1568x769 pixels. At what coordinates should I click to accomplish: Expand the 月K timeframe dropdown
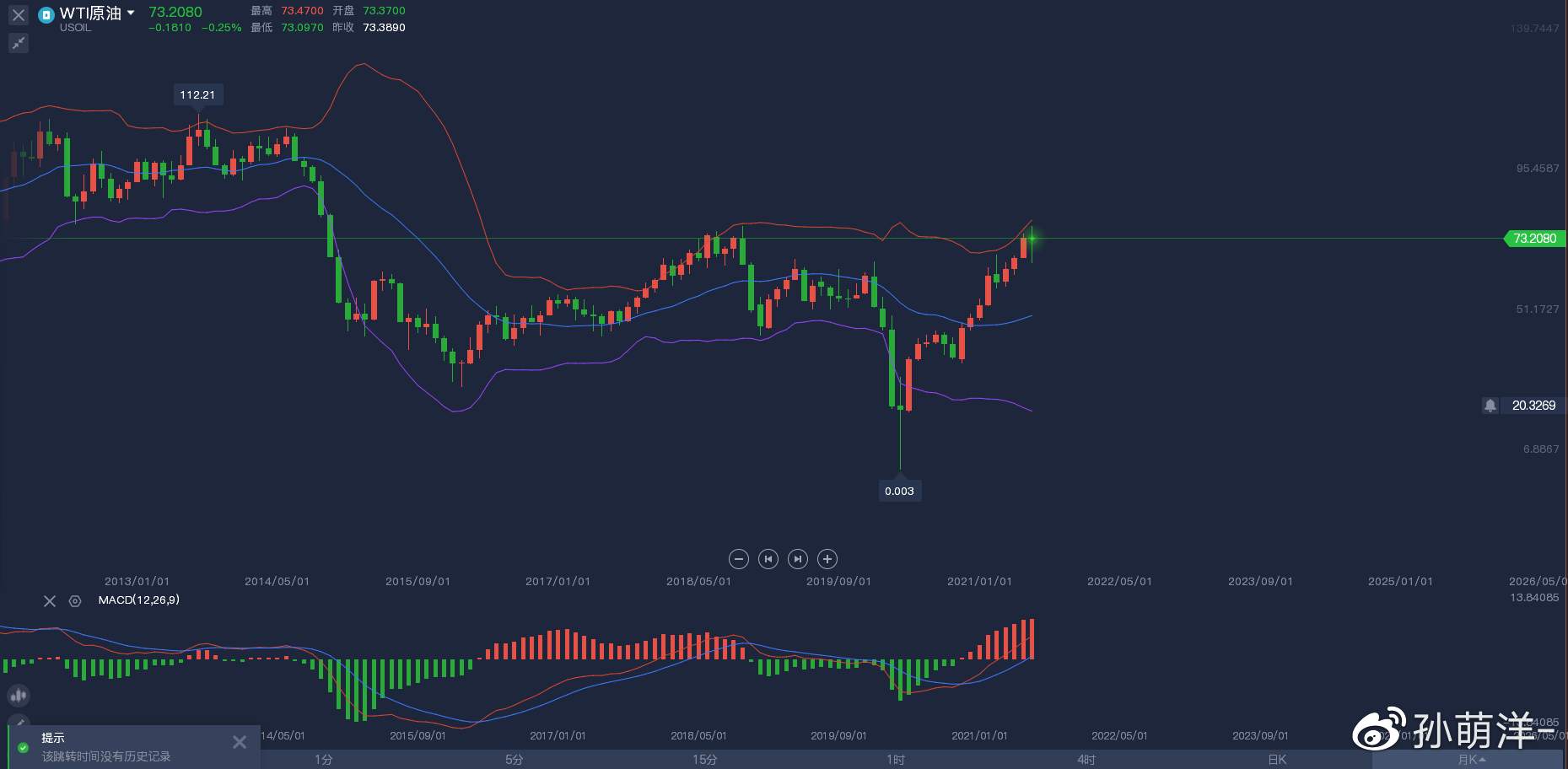1472,760
